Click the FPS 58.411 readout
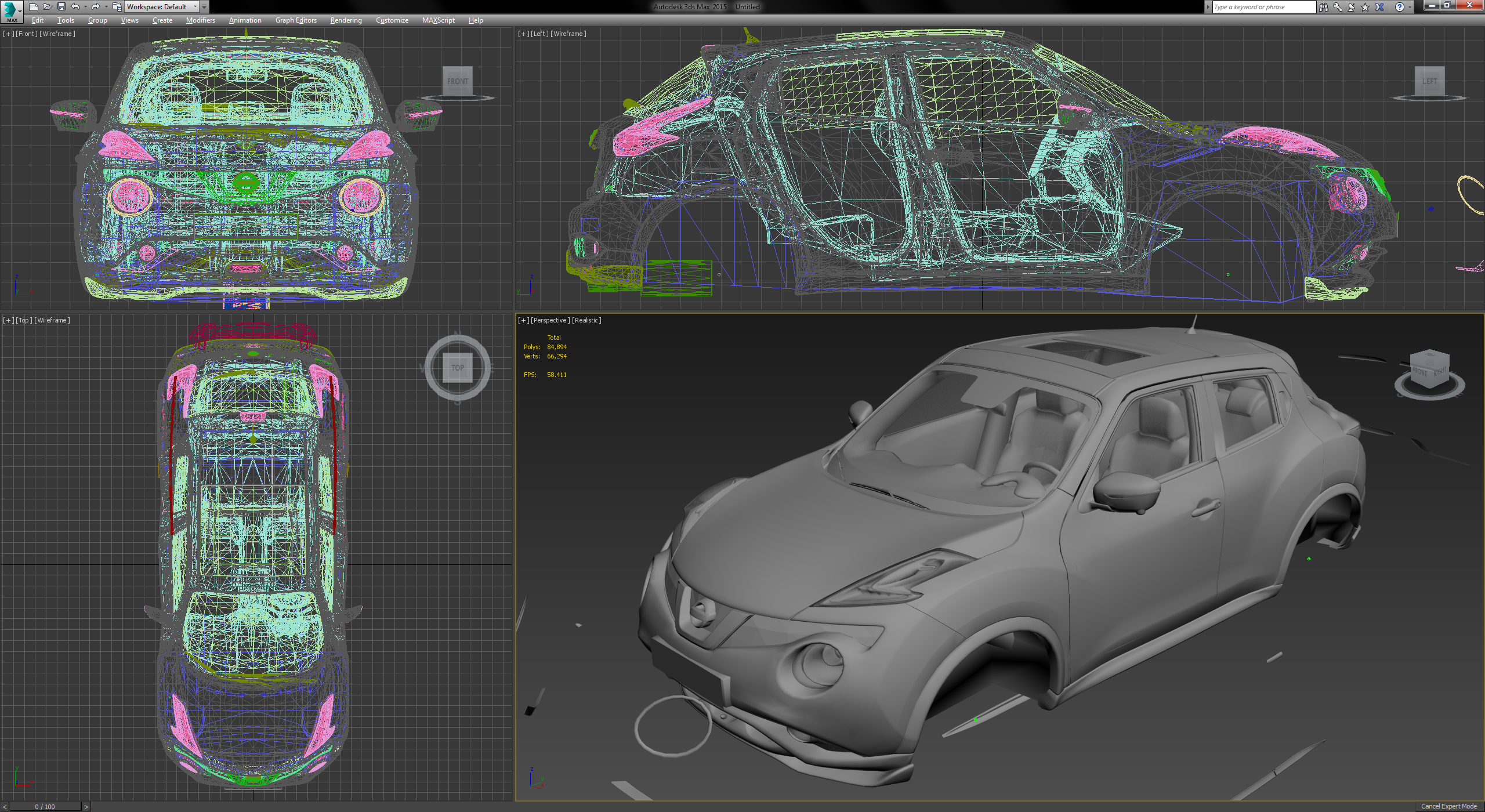 (545, 375)
